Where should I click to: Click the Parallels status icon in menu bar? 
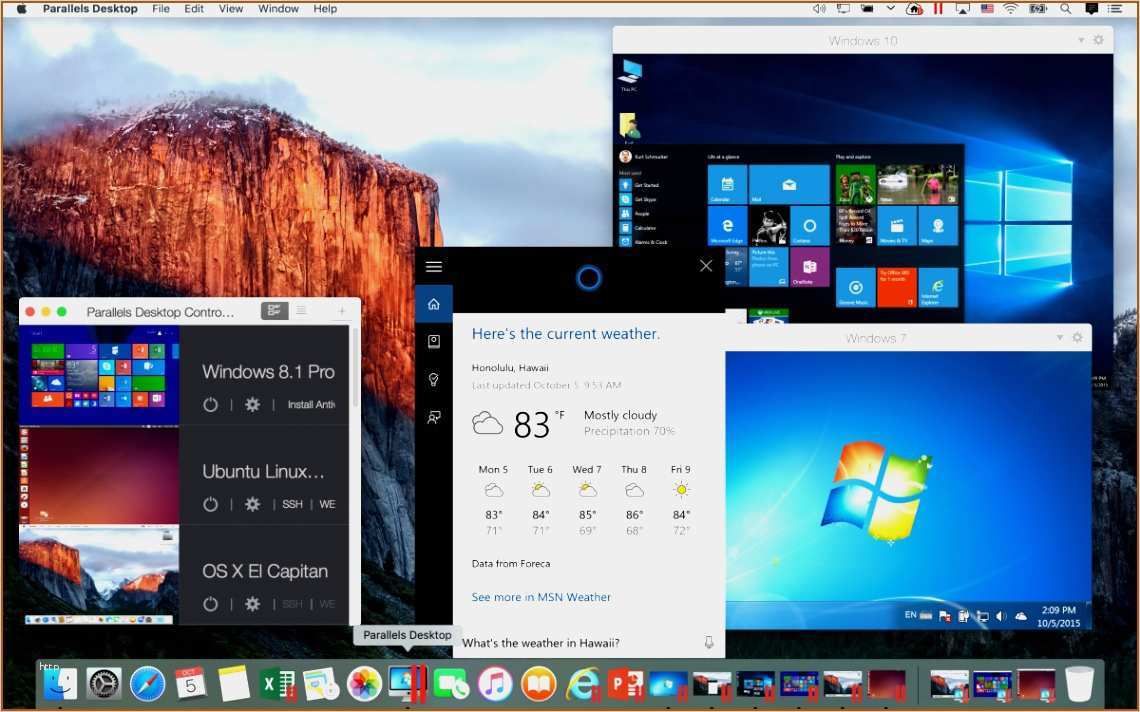pyautogui.click(x=938, y=9)
